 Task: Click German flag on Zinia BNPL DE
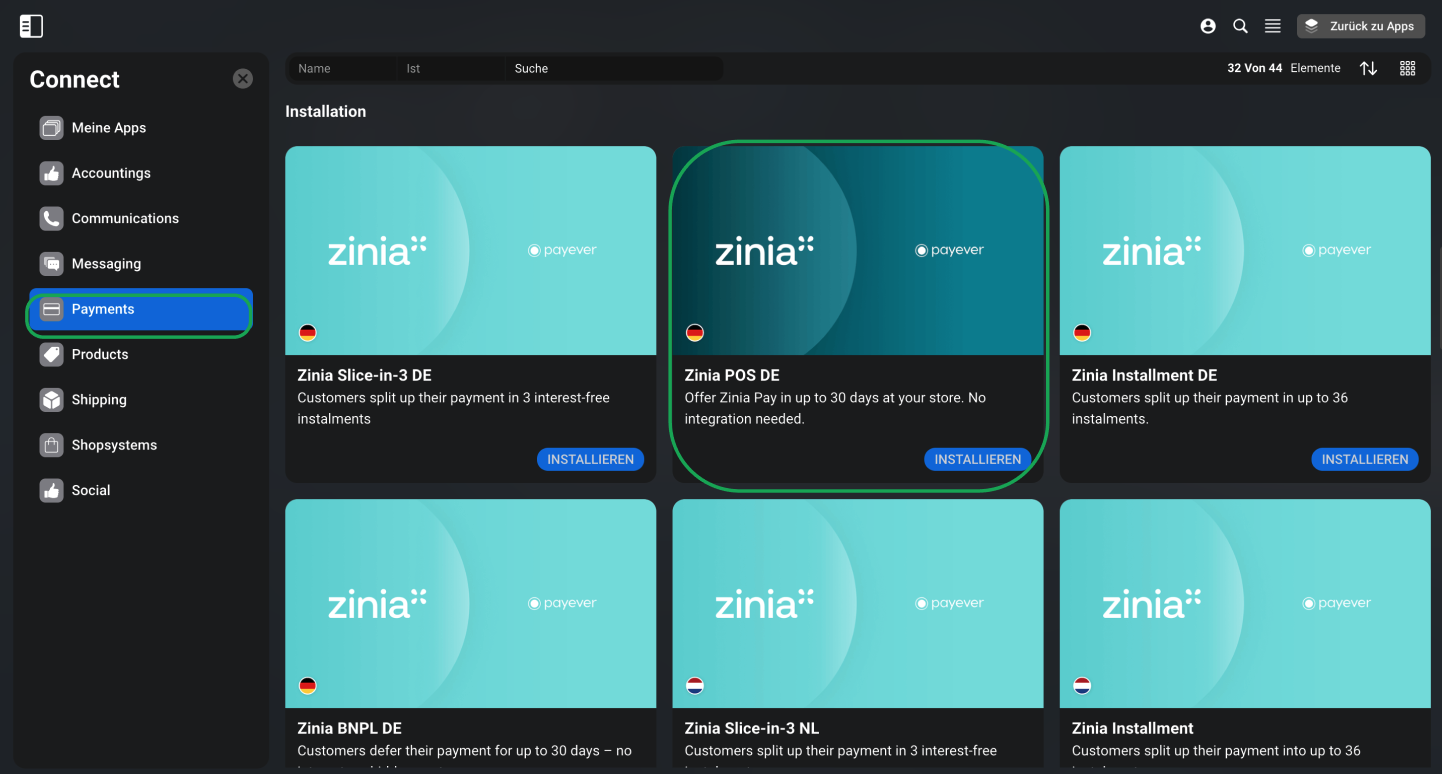coord(308,686)
